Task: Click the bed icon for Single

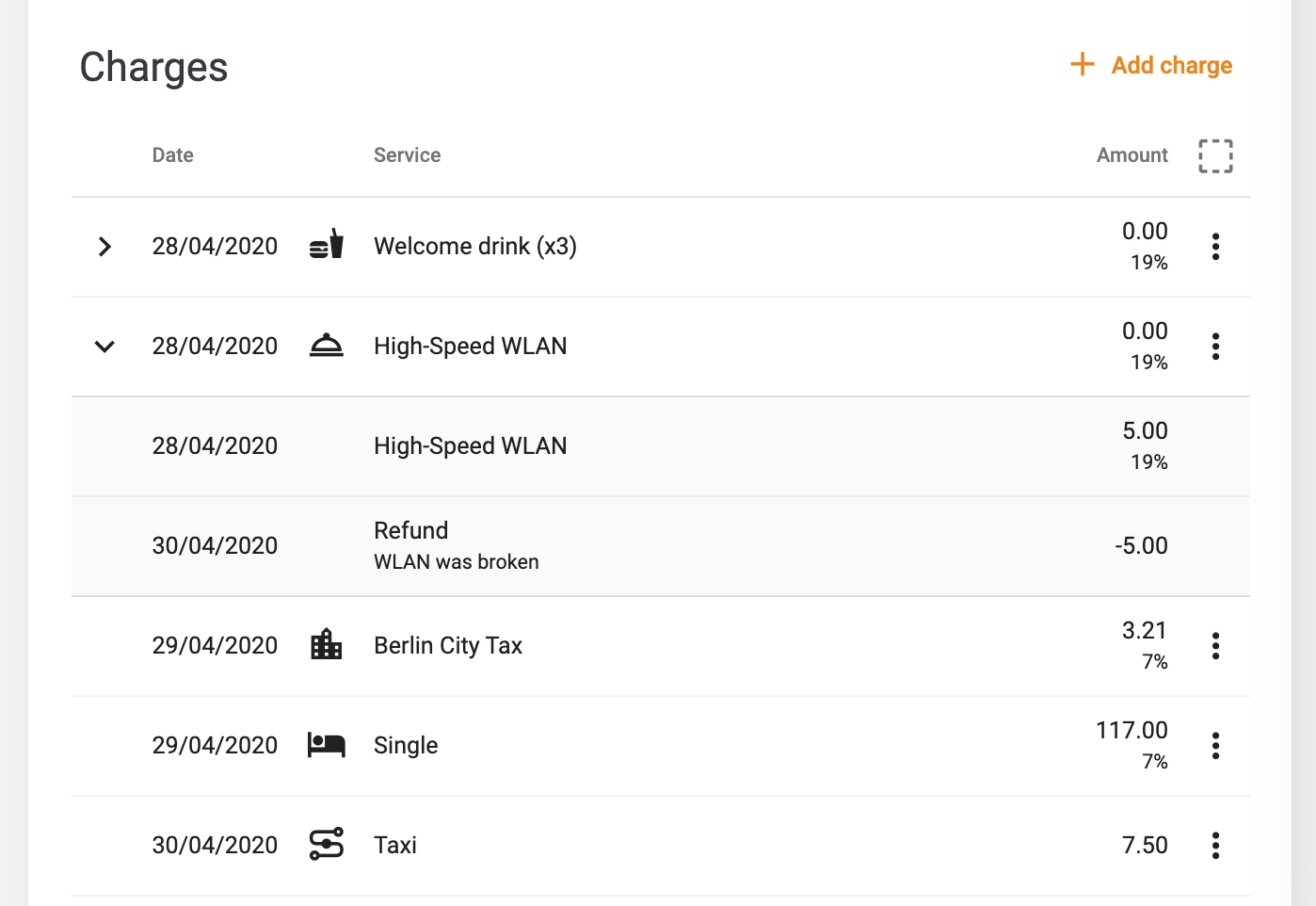Action: coord(327,745)
